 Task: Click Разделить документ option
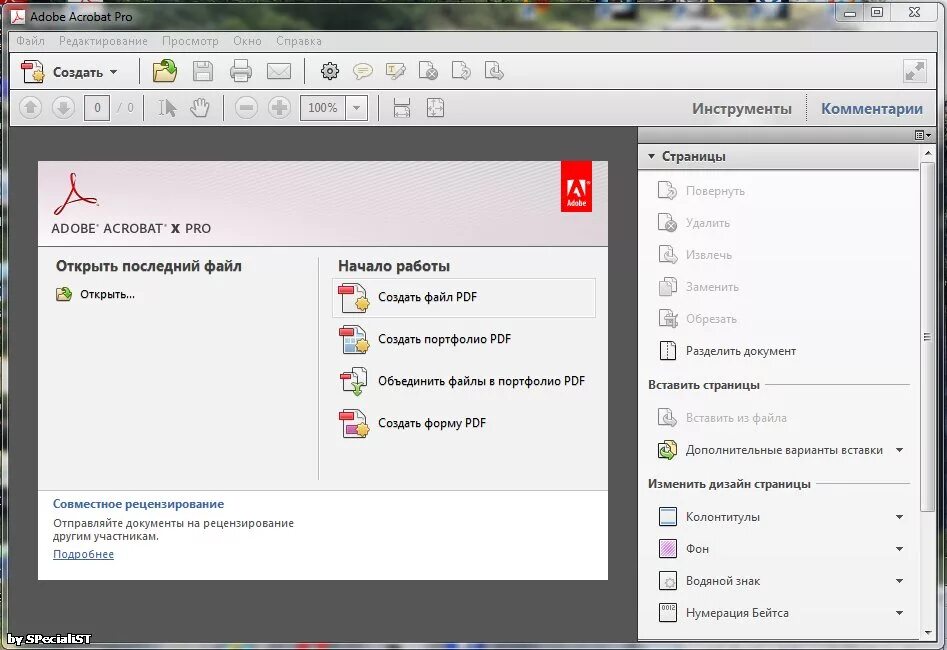coord(727,351)
